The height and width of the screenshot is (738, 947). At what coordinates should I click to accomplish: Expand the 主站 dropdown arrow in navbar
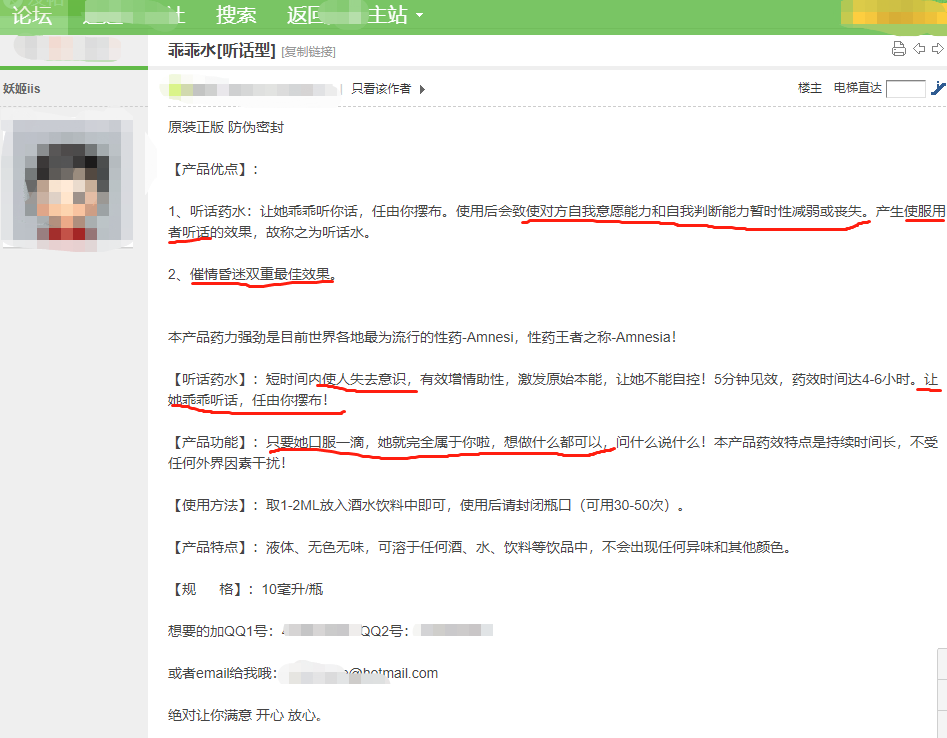(x=419, y=16)
